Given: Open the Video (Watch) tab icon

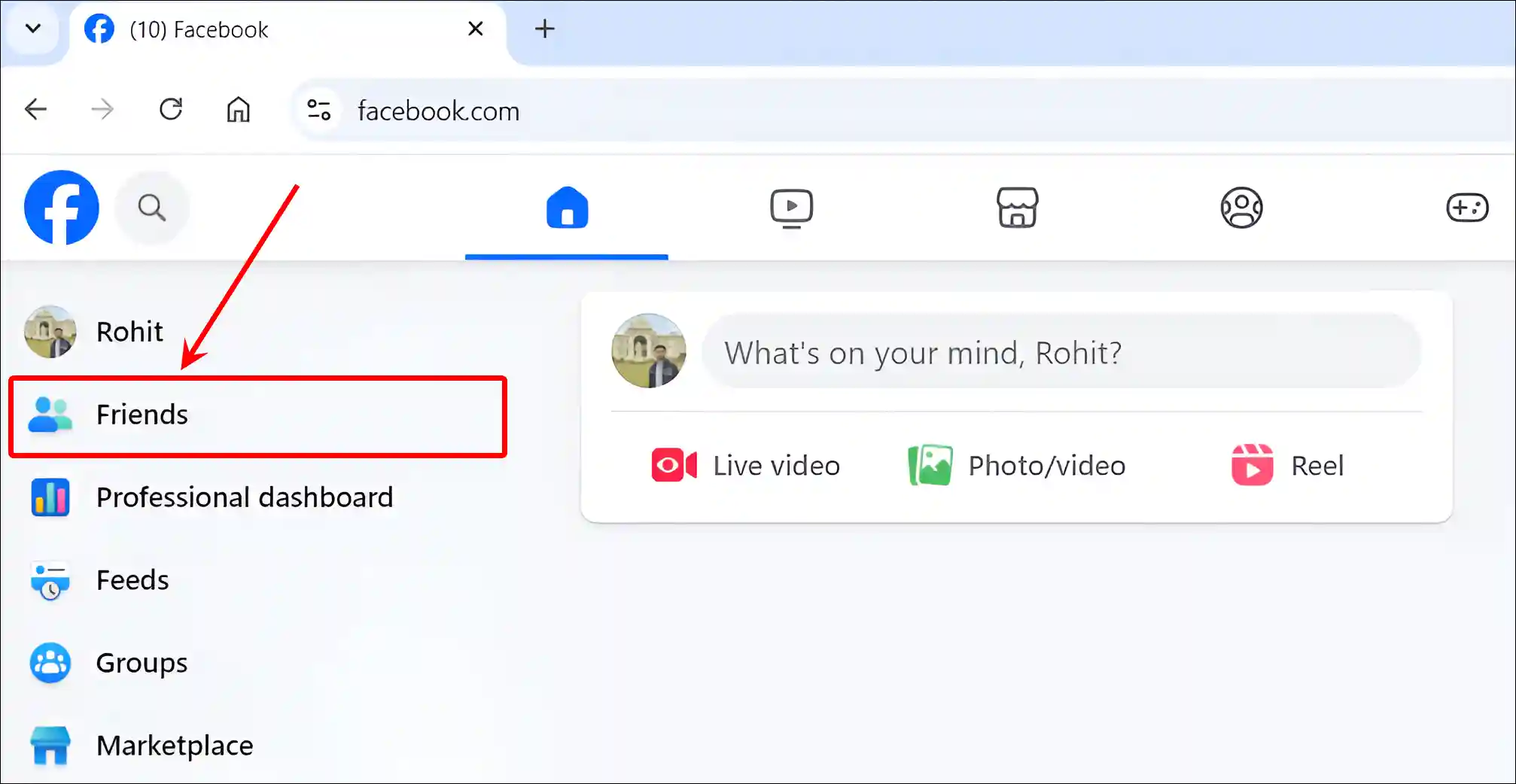Looking at the screenshot, I should 791,208.
